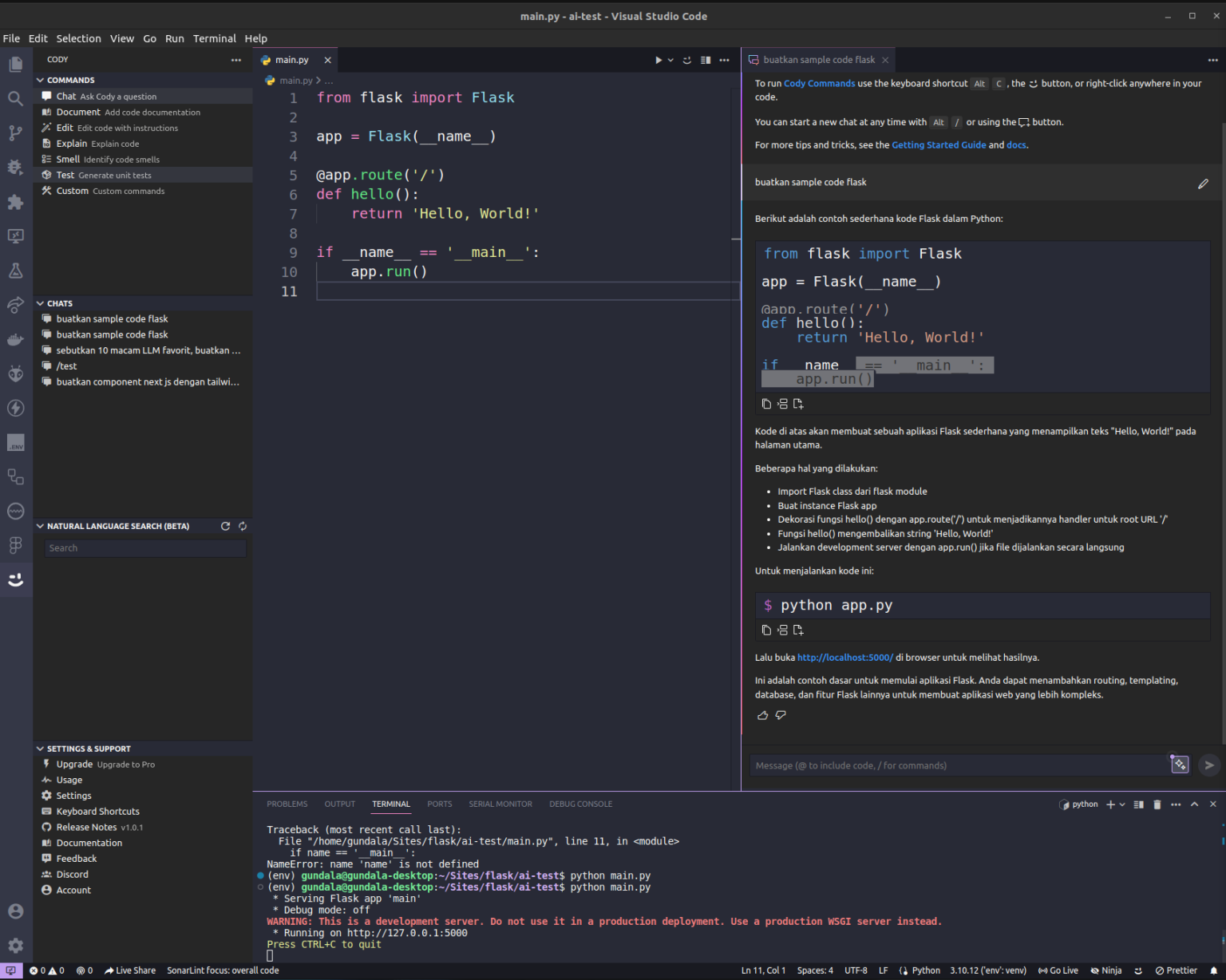Open the Getting Started Guide link

tap(939, 144)
